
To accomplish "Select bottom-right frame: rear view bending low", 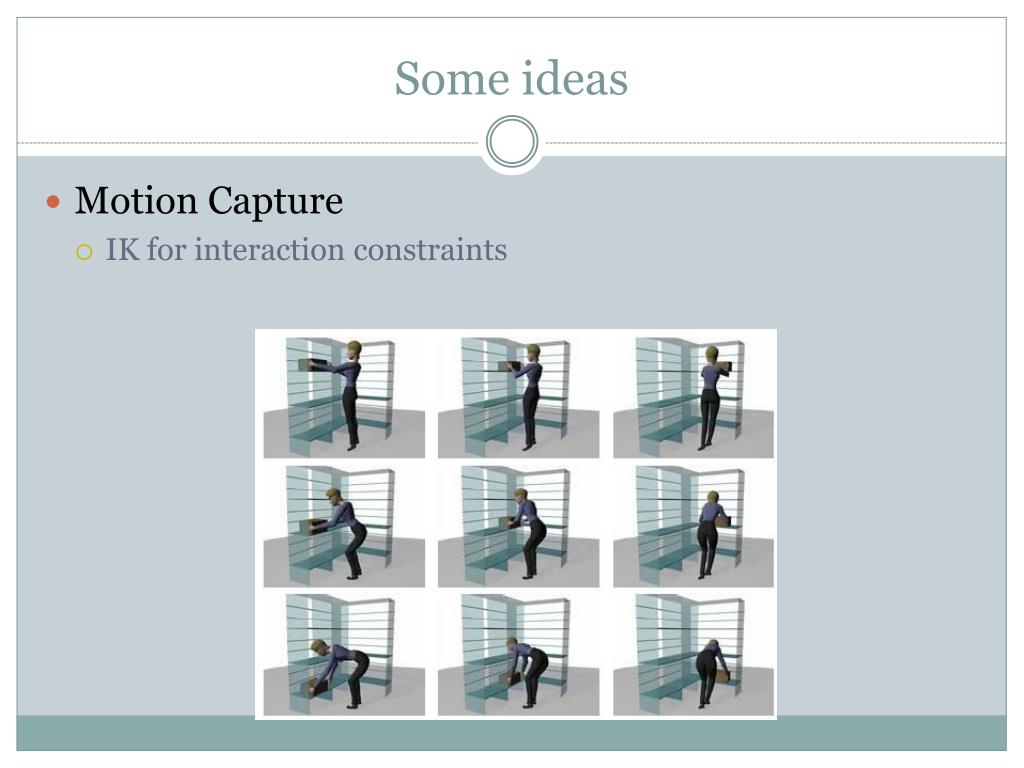I will coord(693,654).
